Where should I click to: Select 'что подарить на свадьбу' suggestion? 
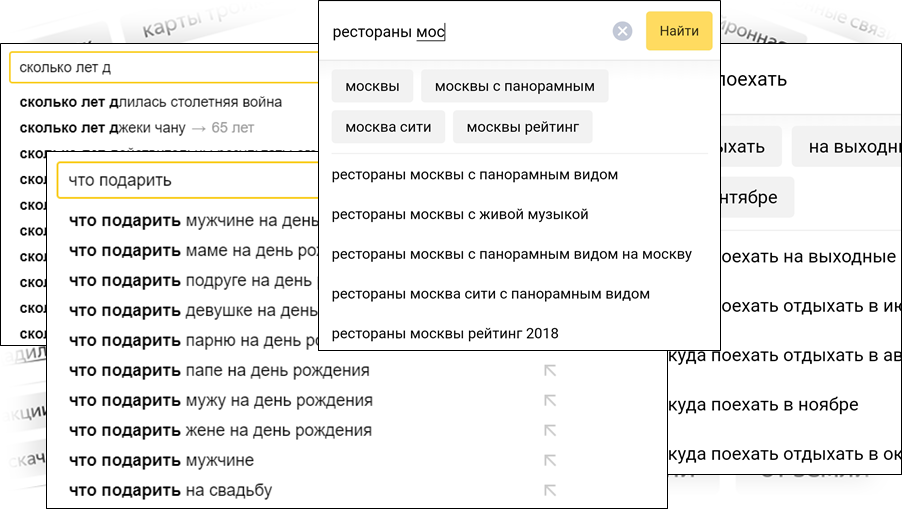[x=170, y=490]
